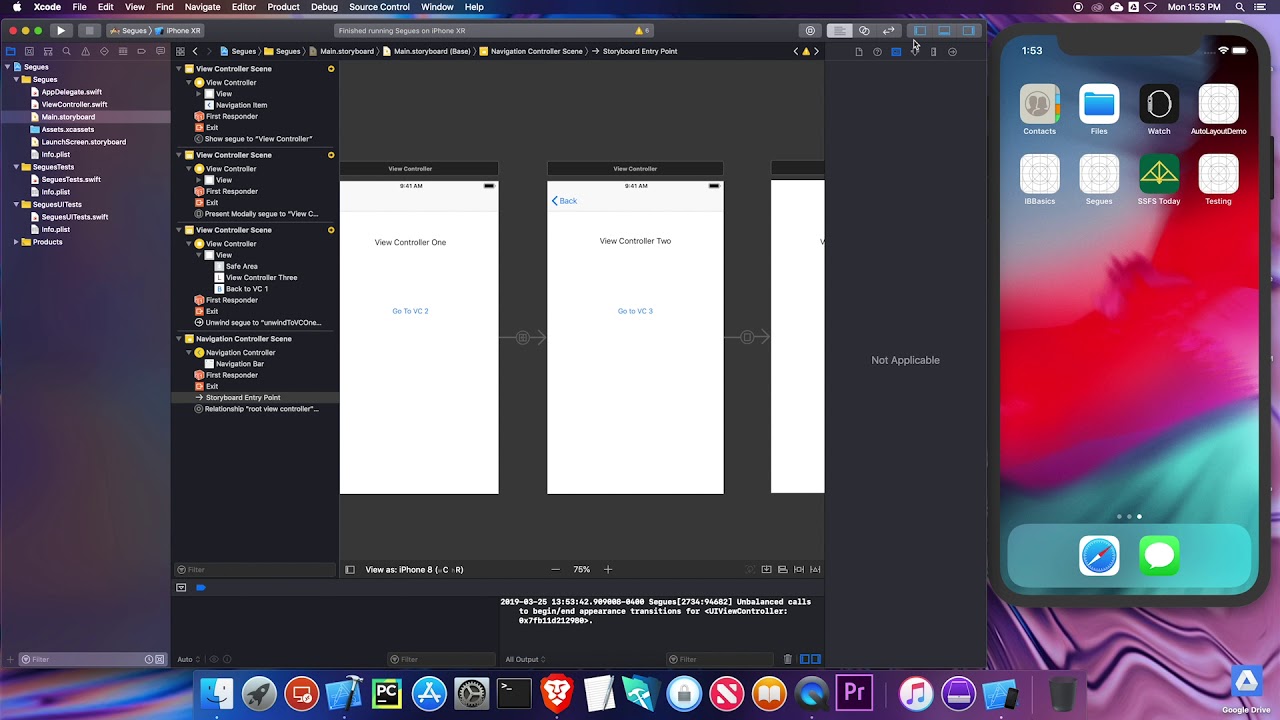Image resolution: width=1280 pixels, height=720 pixels.
Task: Open the Source Control navigator
Action: (x=29, y=51)
